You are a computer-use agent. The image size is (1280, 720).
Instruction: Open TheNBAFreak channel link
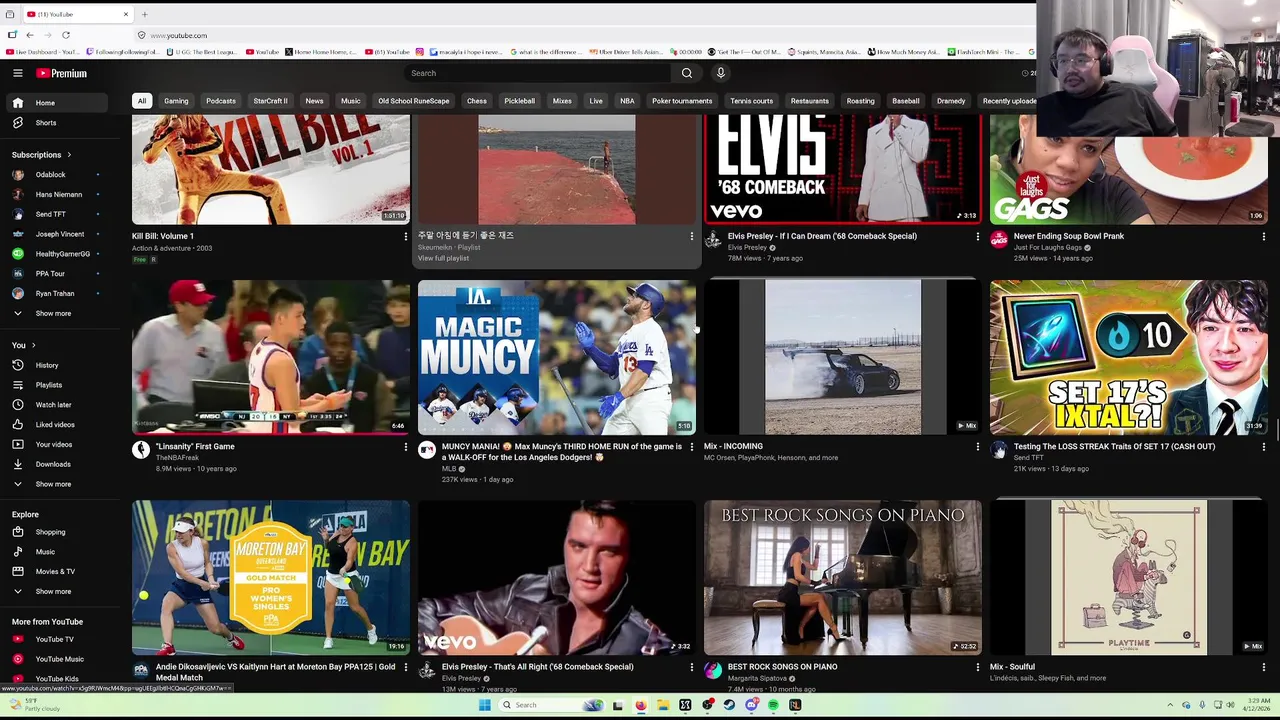point(177,458)
